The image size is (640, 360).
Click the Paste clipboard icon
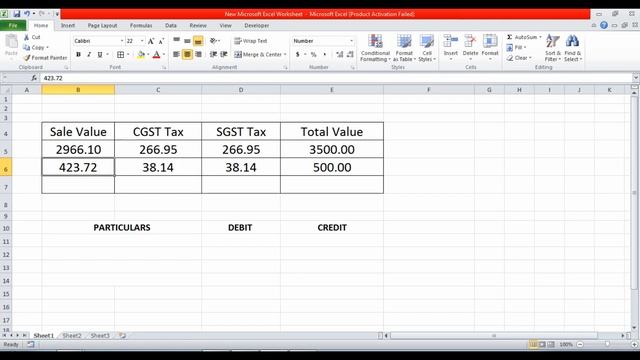tap(11, 42)
